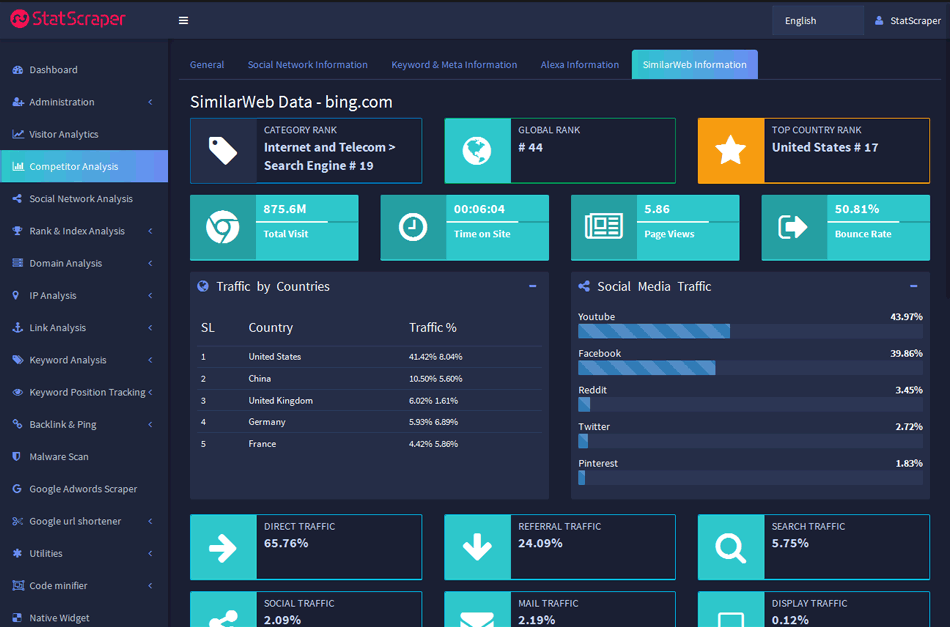
Task: Open the Social Network Information tab
Action: (308, 64)
